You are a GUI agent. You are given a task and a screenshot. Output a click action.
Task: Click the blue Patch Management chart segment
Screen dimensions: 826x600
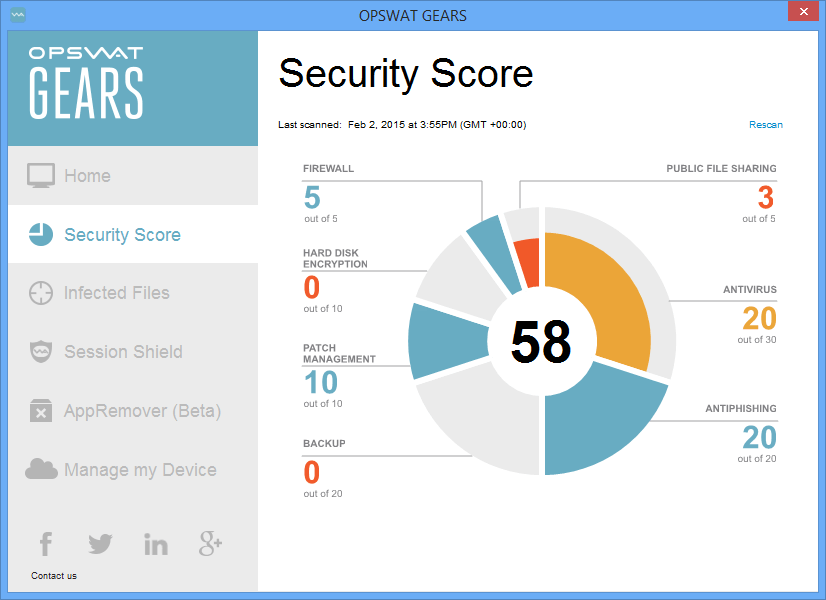[x=448, y=341]
